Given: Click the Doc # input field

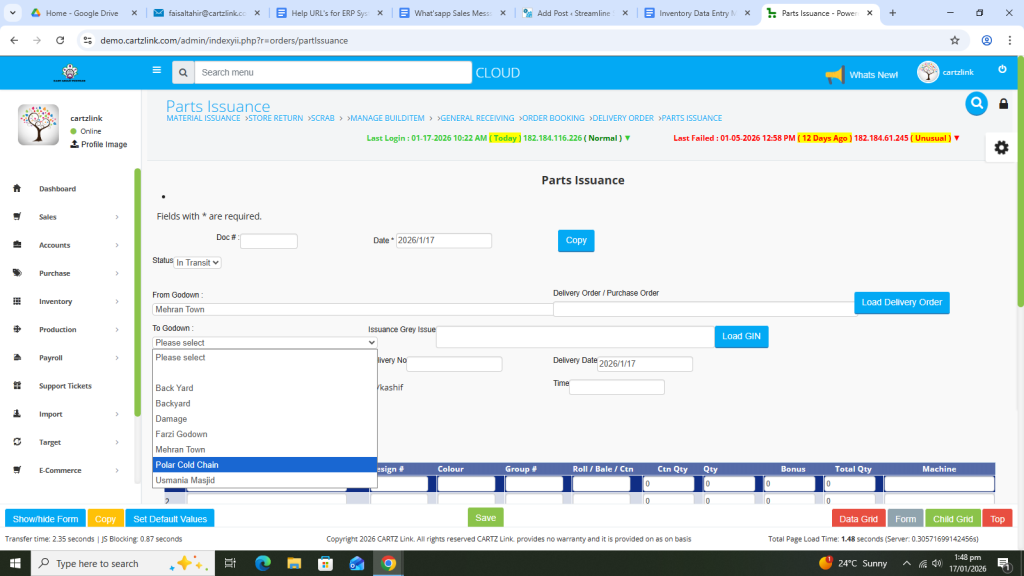Looking at the screenshot, I should 268,241.
